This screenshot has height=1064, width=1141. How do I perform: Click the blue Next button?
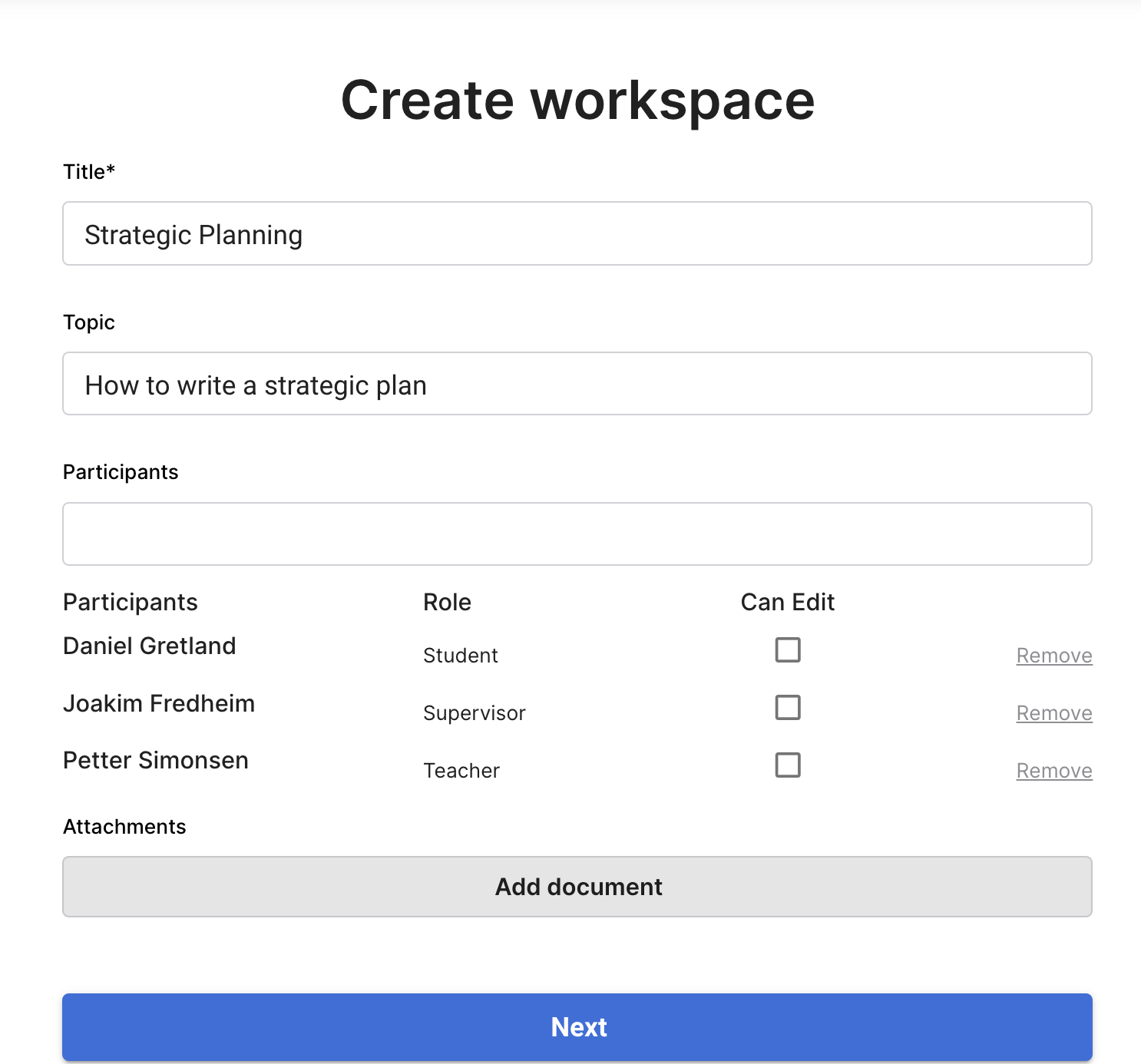pyautogui.click(x=577, y=1027)
